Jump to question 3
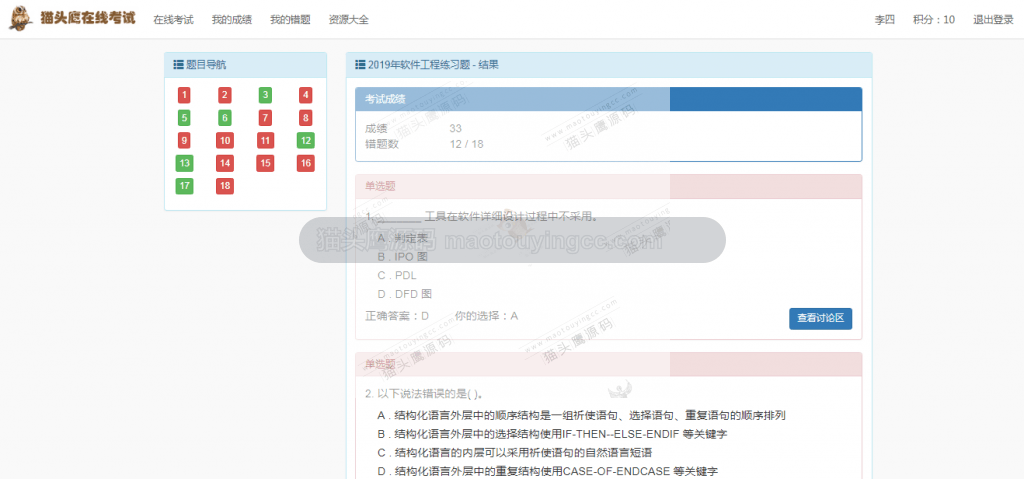The width and height of the screenshot is (1024, 479). (x=265, y=95)
